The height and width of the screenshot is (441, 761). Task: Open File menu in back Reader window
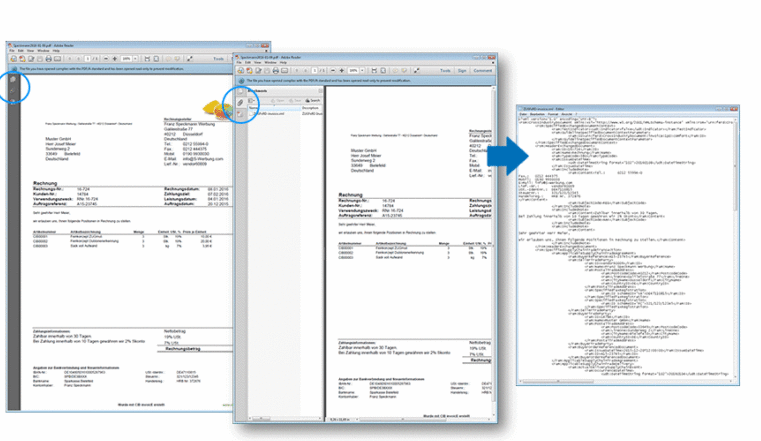click(x=12, y=50)
